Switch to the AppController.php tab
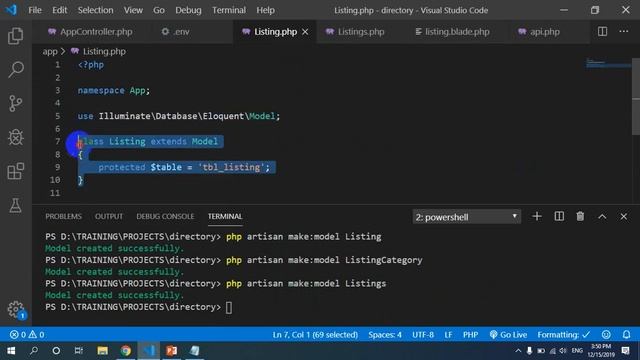This screenshot has width=640, height=360. point(91,32)
